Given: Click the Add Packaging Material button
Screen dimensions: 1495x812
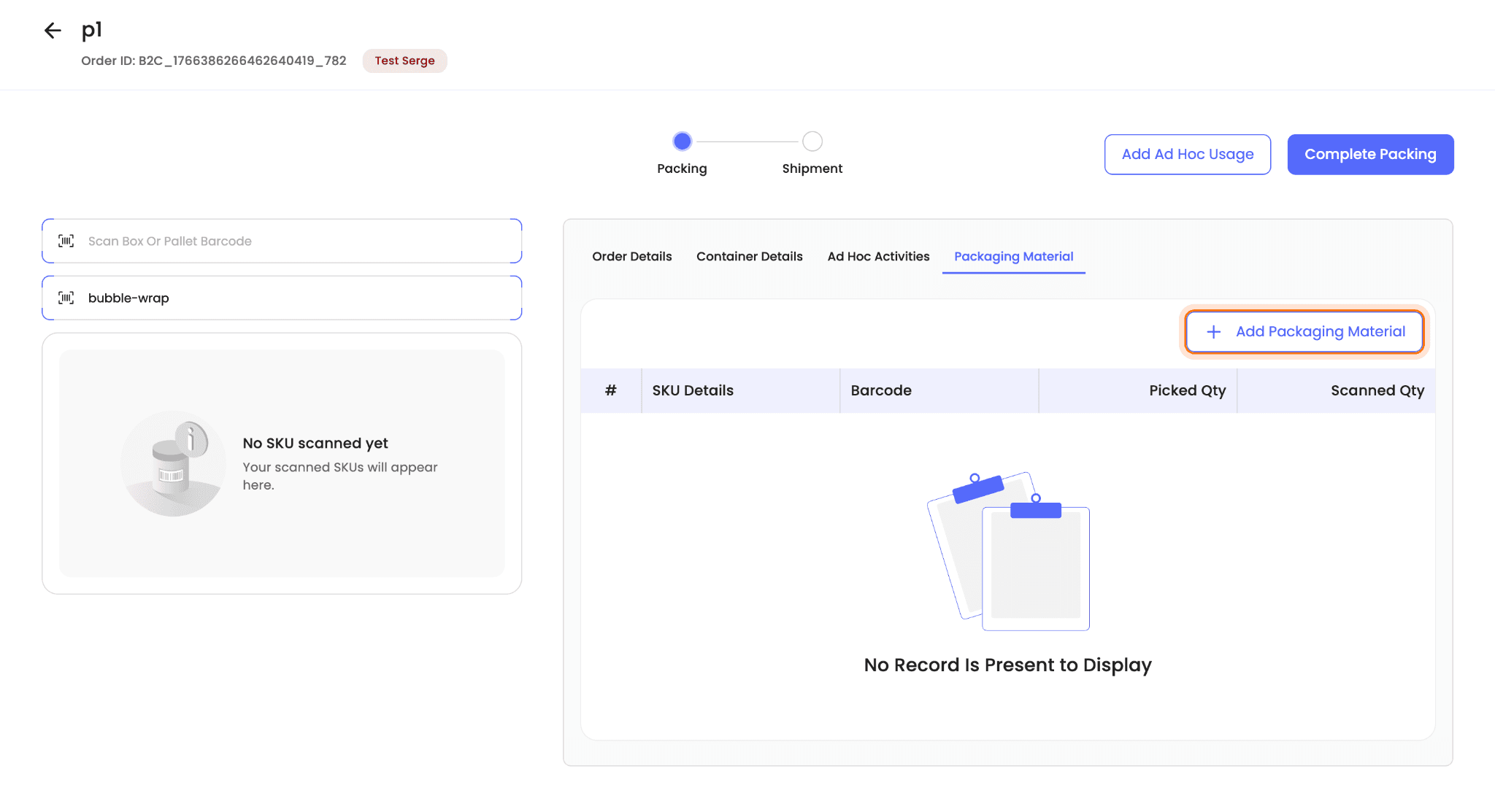Looking at the screenshot, I should click(1304, 332).
